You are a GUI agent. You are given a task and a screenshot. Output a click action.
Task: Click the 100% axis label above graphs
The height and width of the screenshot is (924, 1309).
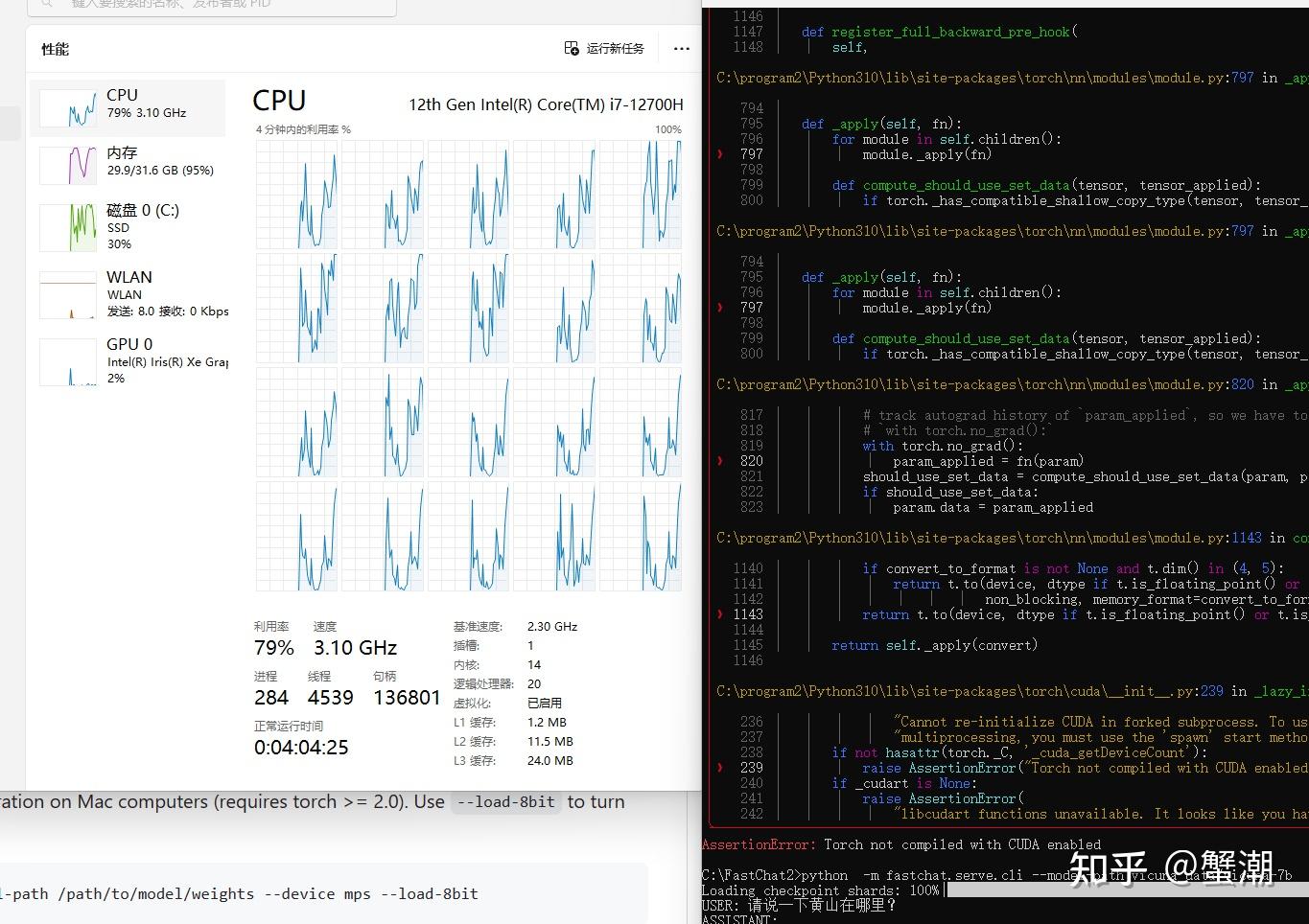coord(668,129)
